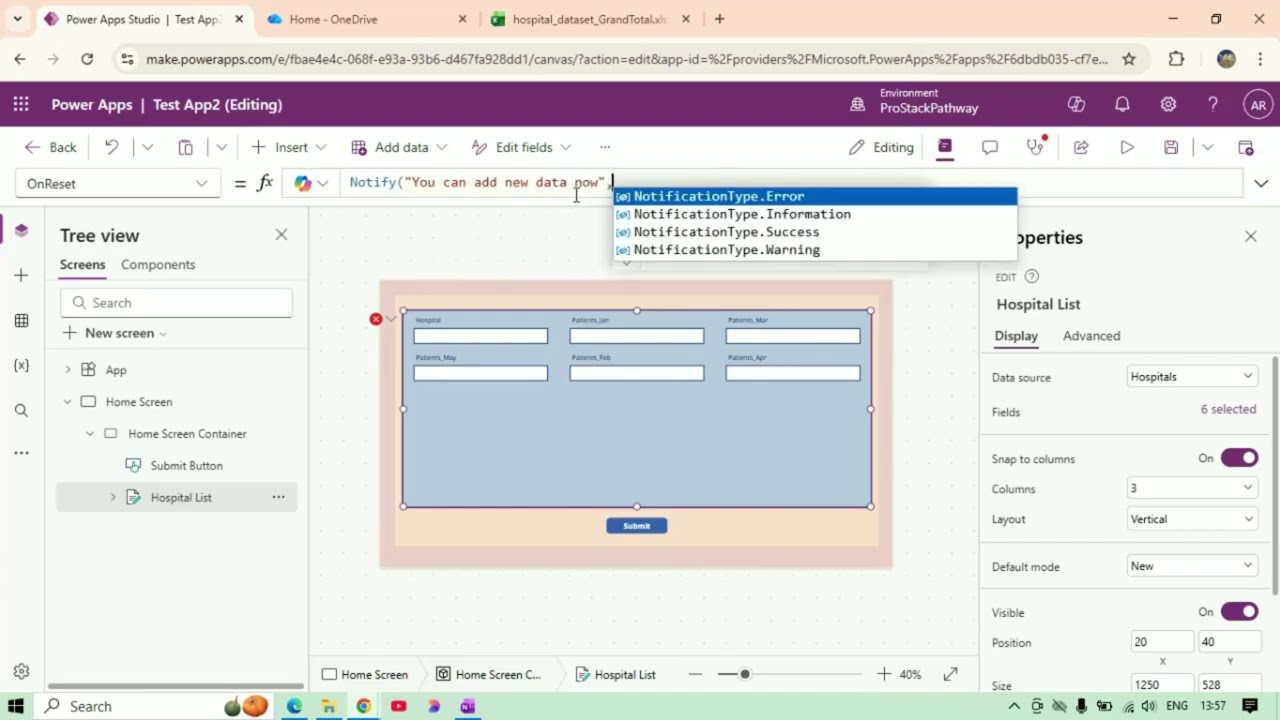Select NotificationType.Information suggestion
Viewport: 1280px width, 720px height.
tap(815, 214)
